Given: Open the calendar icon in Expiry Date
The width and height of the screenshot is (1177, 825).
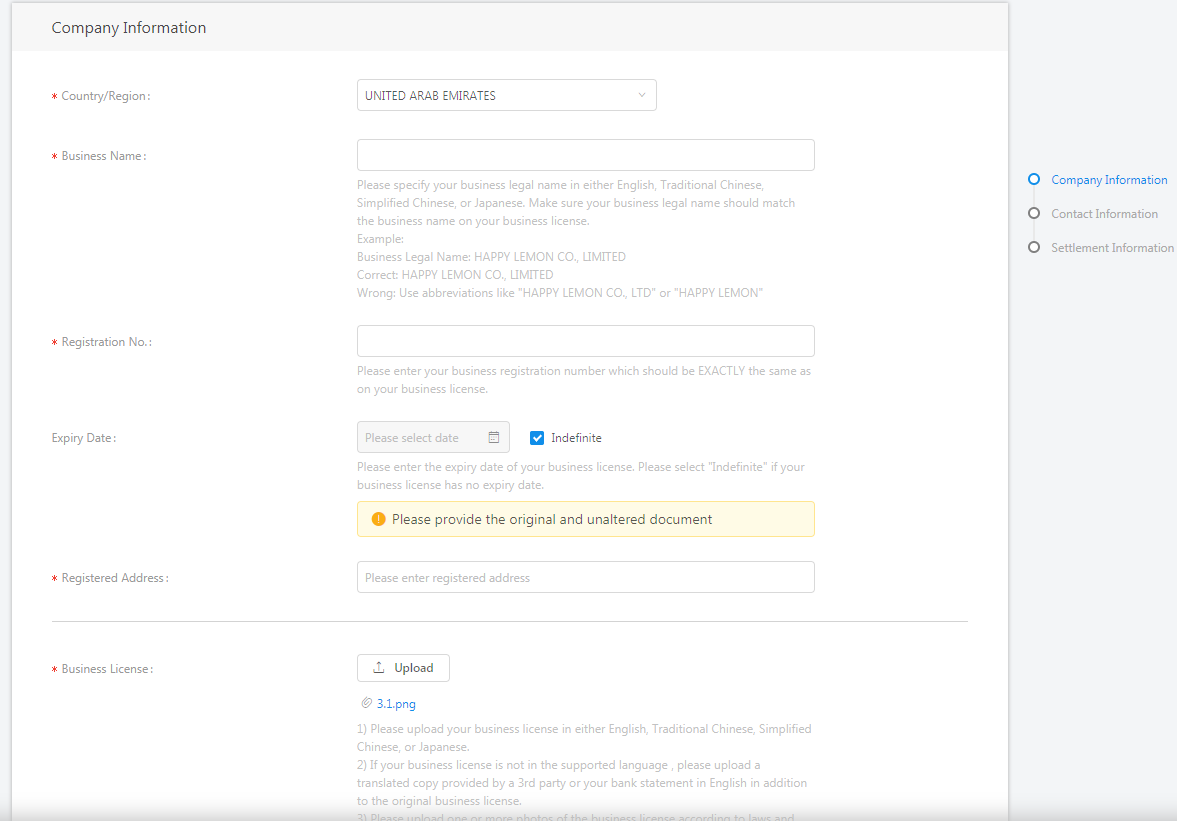Looking at the screenshot, I should 494,438.
